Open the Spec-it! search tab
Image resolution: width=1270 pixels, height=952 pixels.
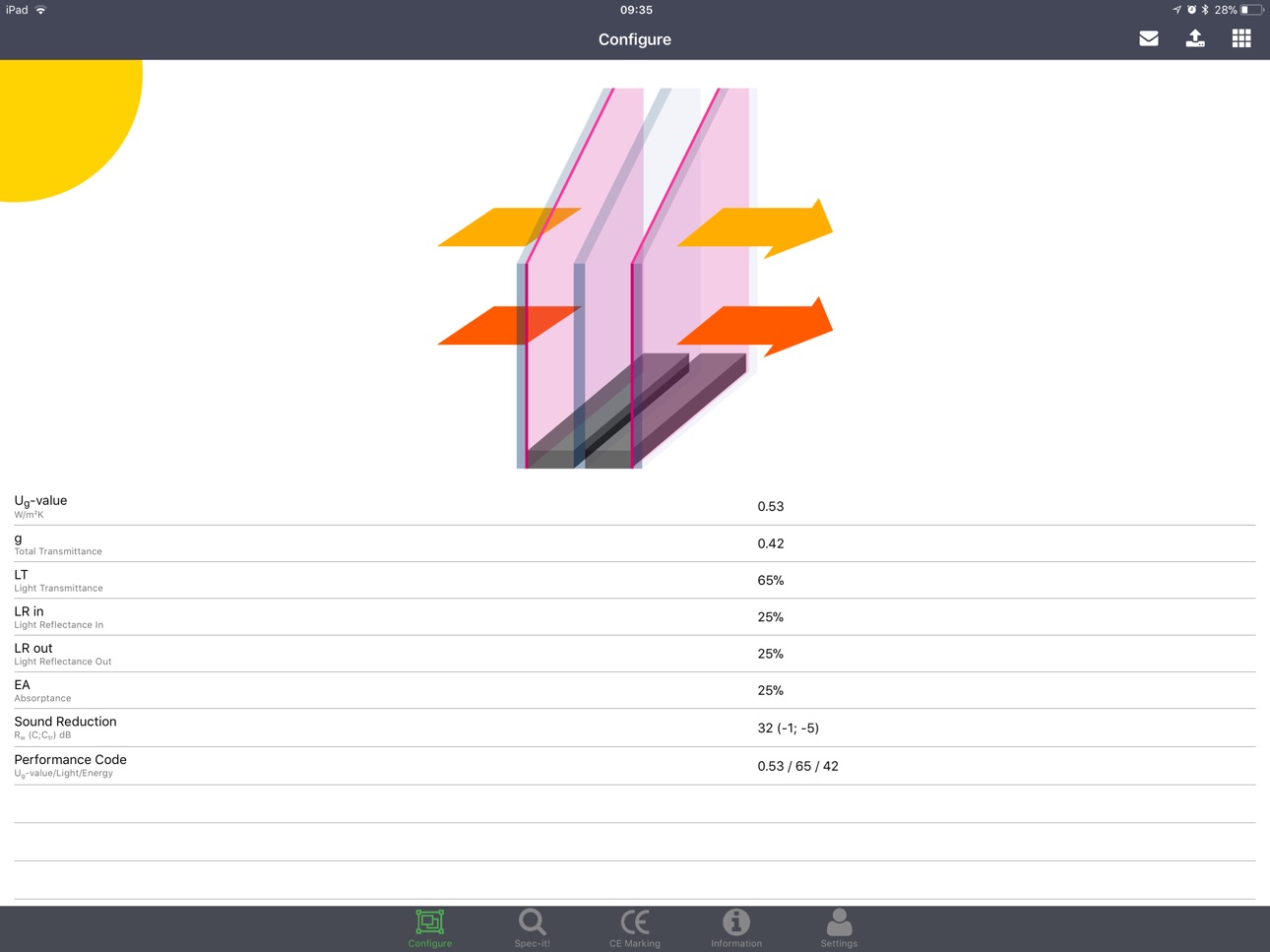tap(533, 928)
